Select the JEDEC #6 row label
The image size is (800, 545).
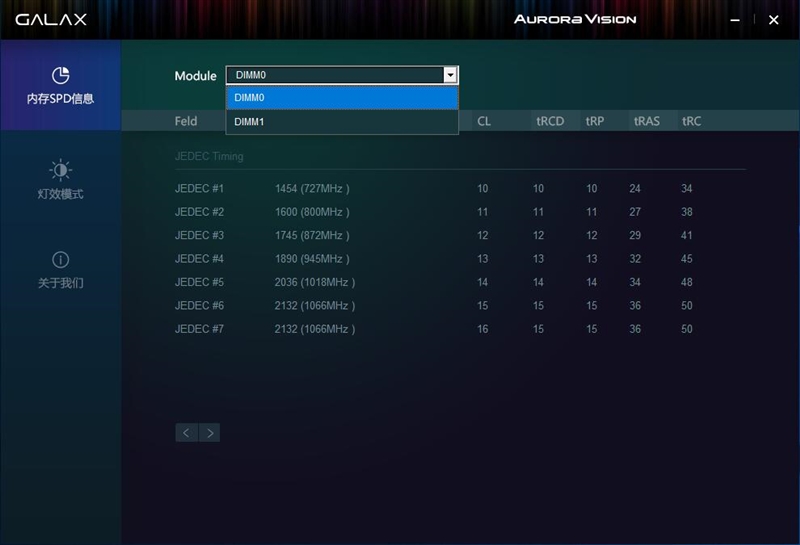point(199,306)
